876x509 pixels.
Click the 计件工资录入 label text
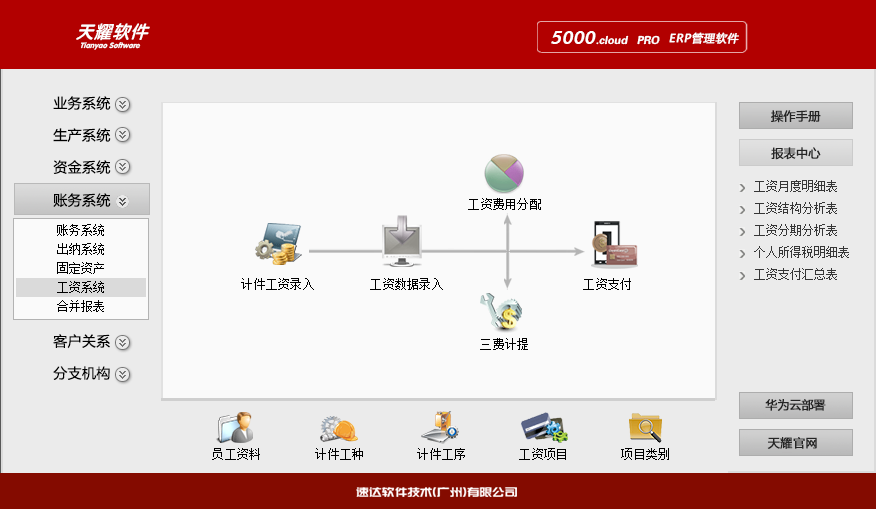point(278,284)
